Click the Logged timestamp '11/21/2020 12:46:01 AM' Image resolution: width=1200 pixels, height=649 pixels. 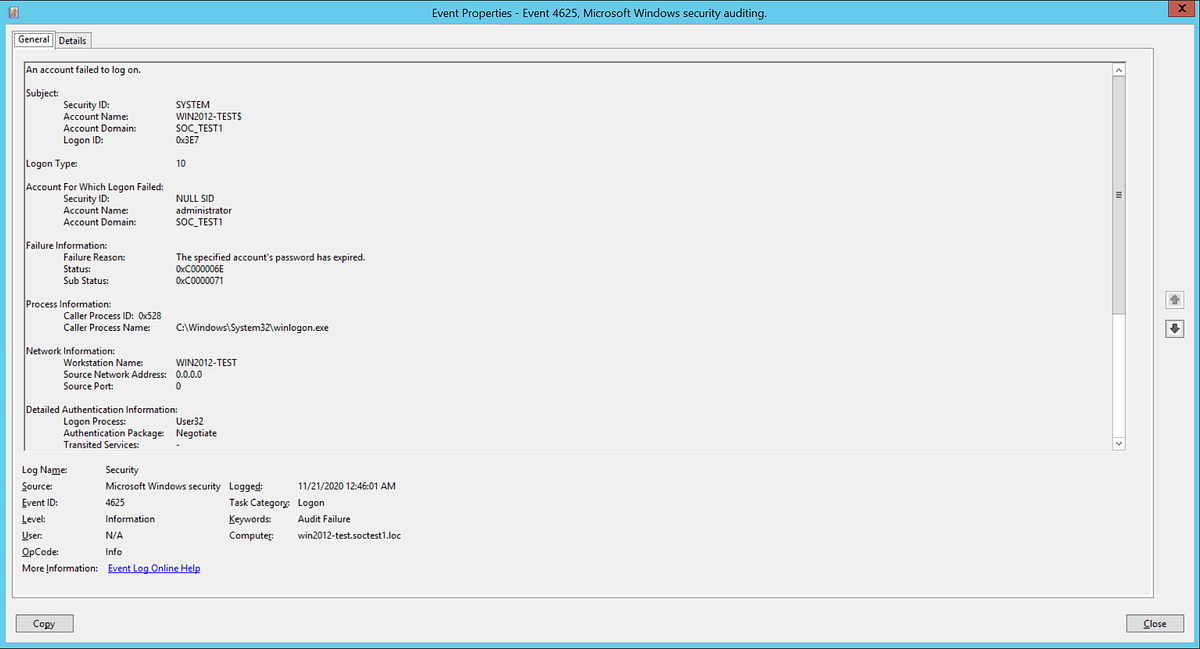pos(347,486)
